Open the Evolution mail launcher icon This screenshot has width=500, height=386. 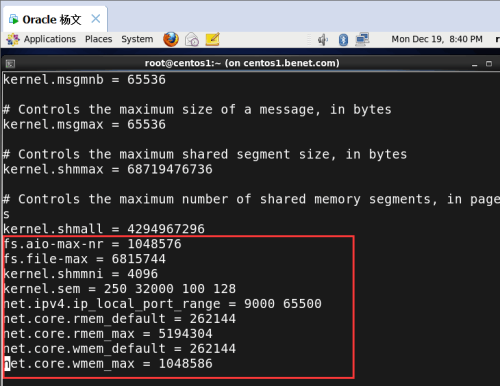pos(192,39)
